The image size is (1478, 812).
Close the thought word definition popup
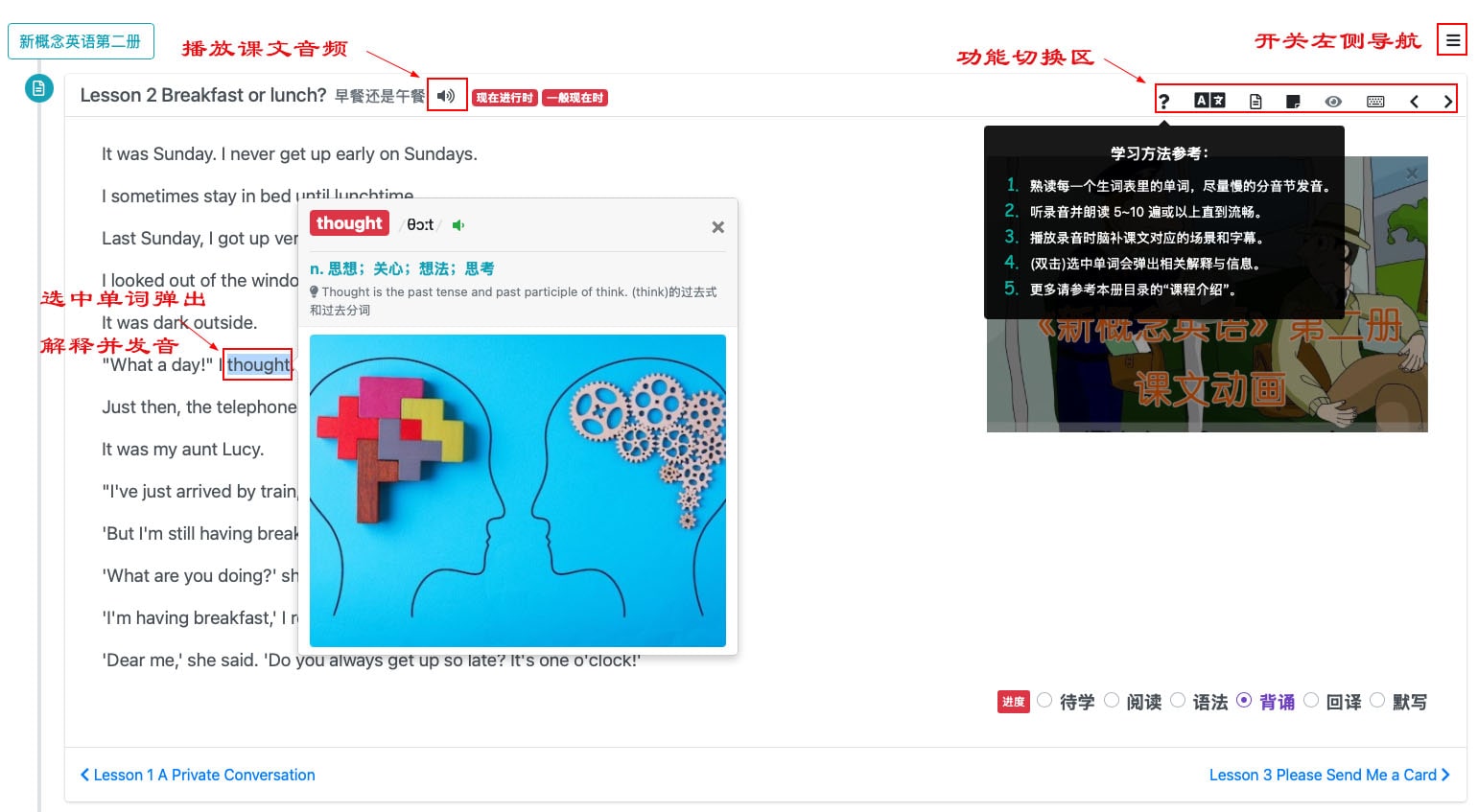click(717, 227)
